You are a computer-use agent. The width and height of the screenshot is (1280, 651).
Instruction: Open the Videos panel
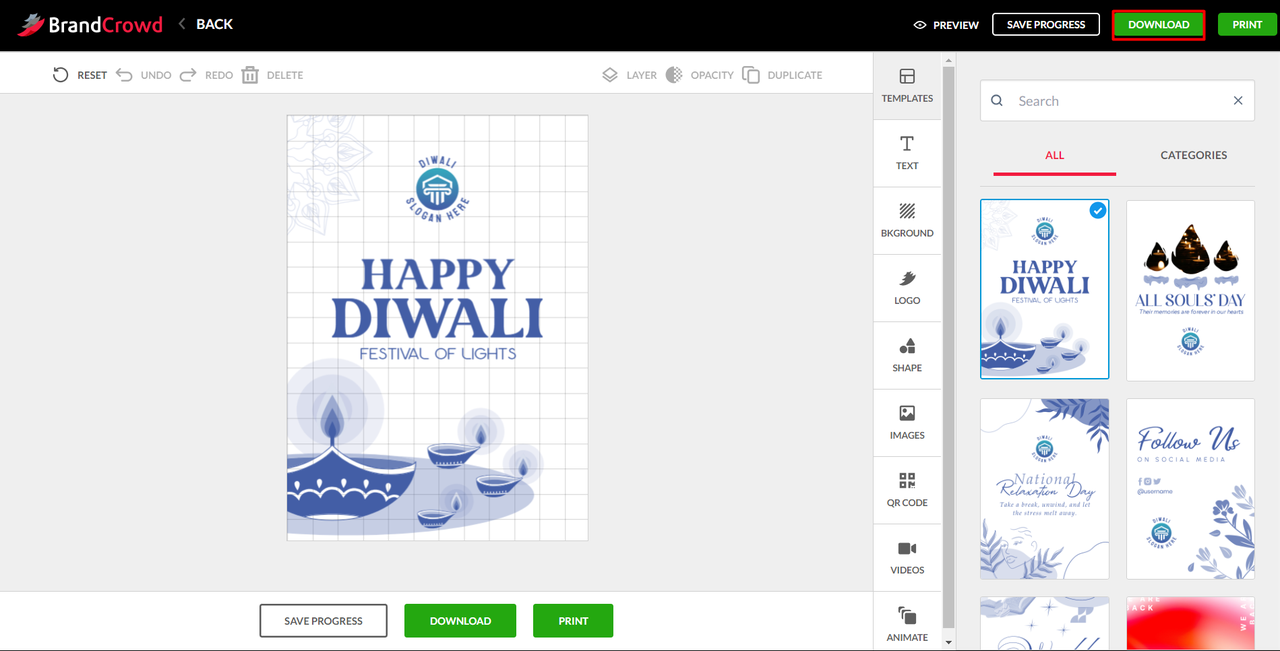(907, 558)
